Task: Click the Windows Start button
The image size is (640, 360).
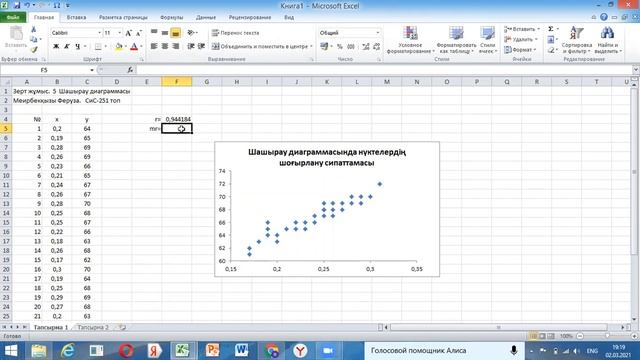Action: (10, 351)
